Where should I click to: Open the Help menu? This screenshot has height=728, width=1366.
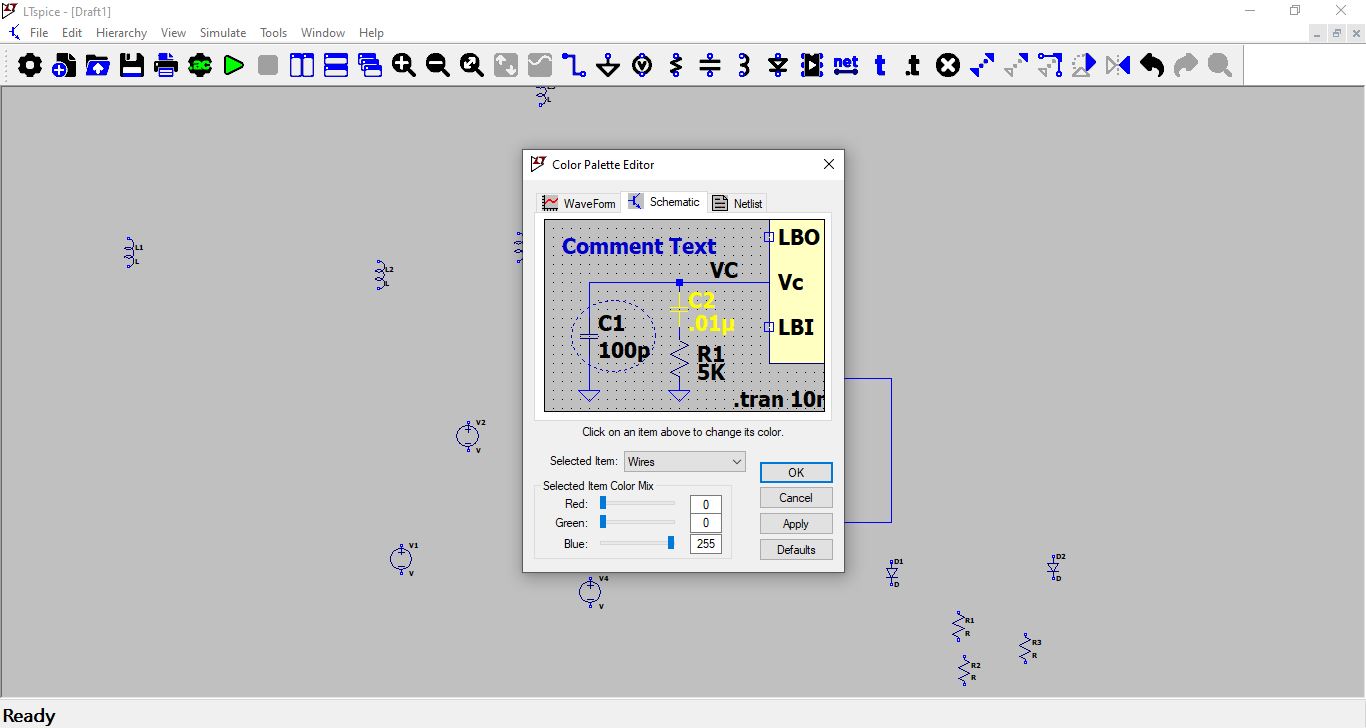click(371, 33)
